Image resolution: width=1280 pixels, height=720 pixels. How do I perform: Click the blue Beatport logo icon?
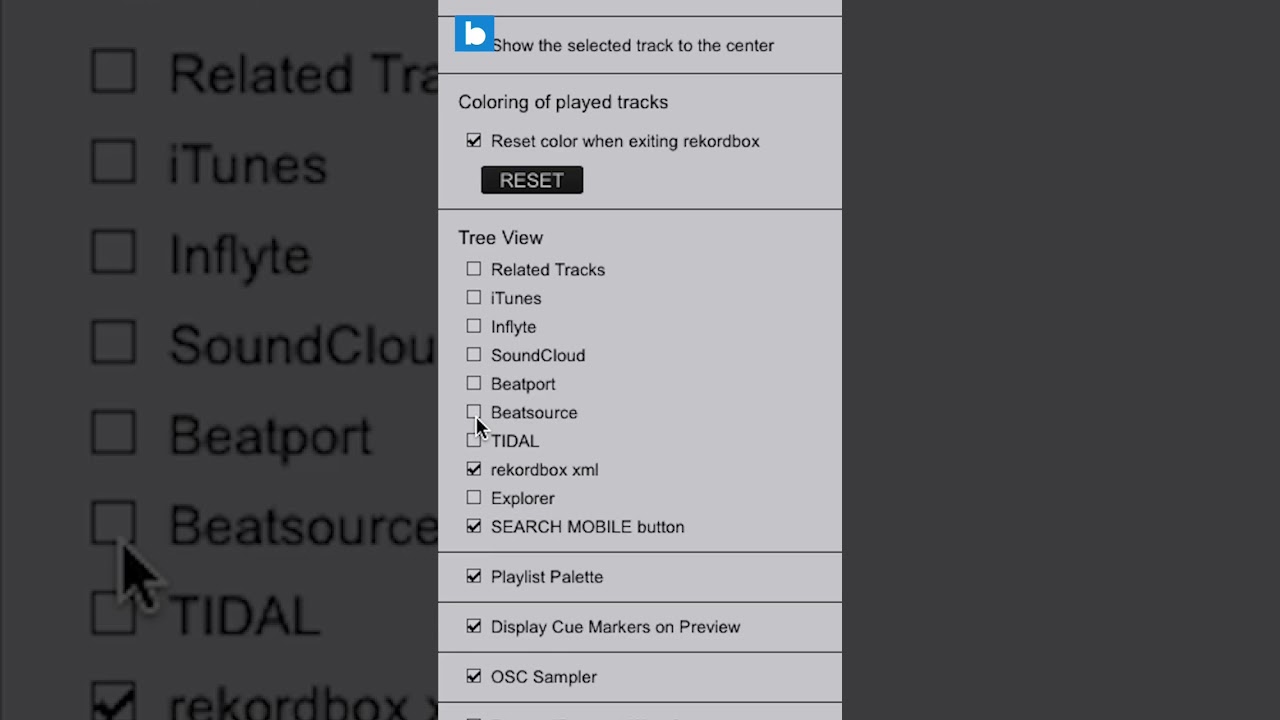pyautogui.click(x=474, y=34)
